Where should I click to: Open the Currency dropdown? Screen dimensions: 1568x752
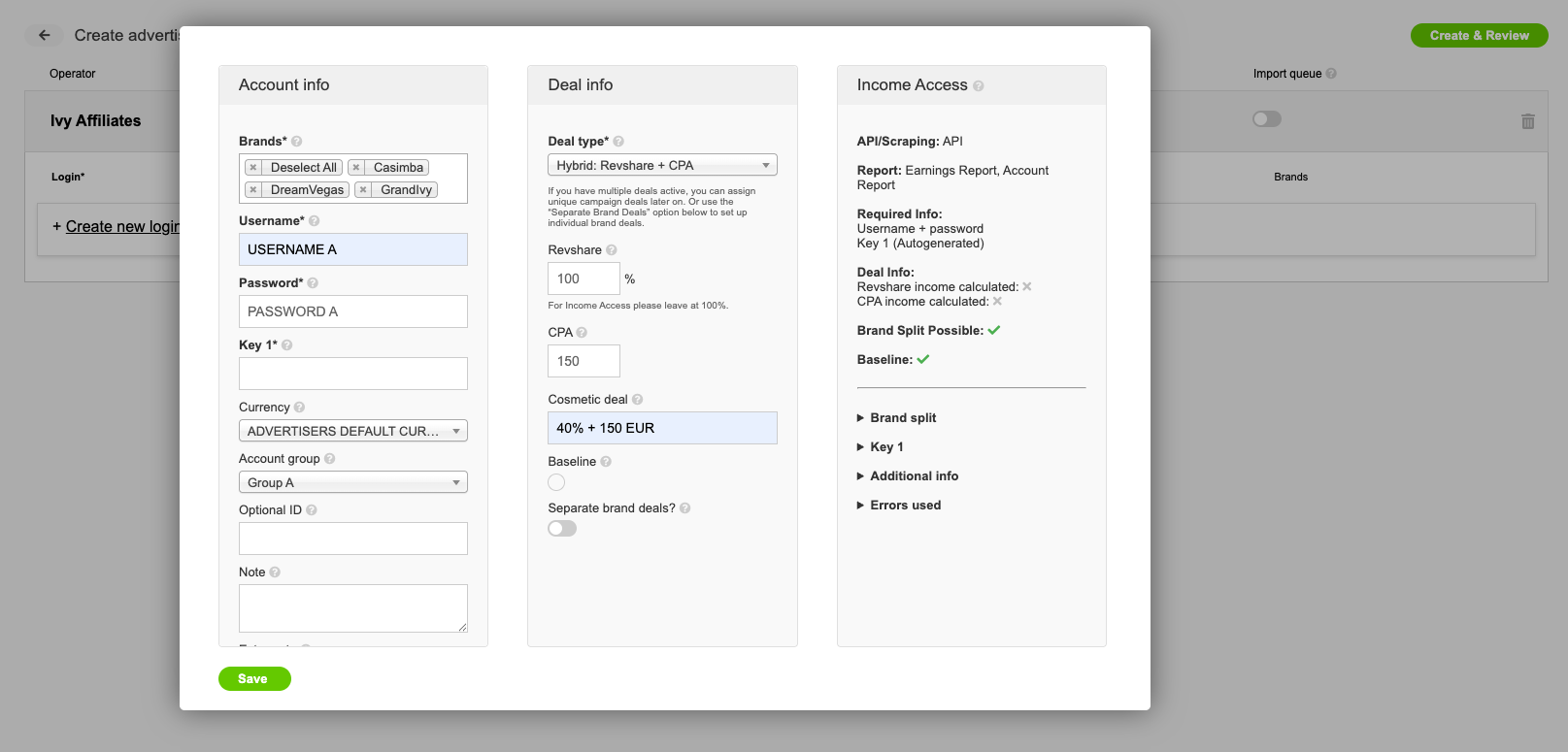pyautogui.click(x=353, y=431)
